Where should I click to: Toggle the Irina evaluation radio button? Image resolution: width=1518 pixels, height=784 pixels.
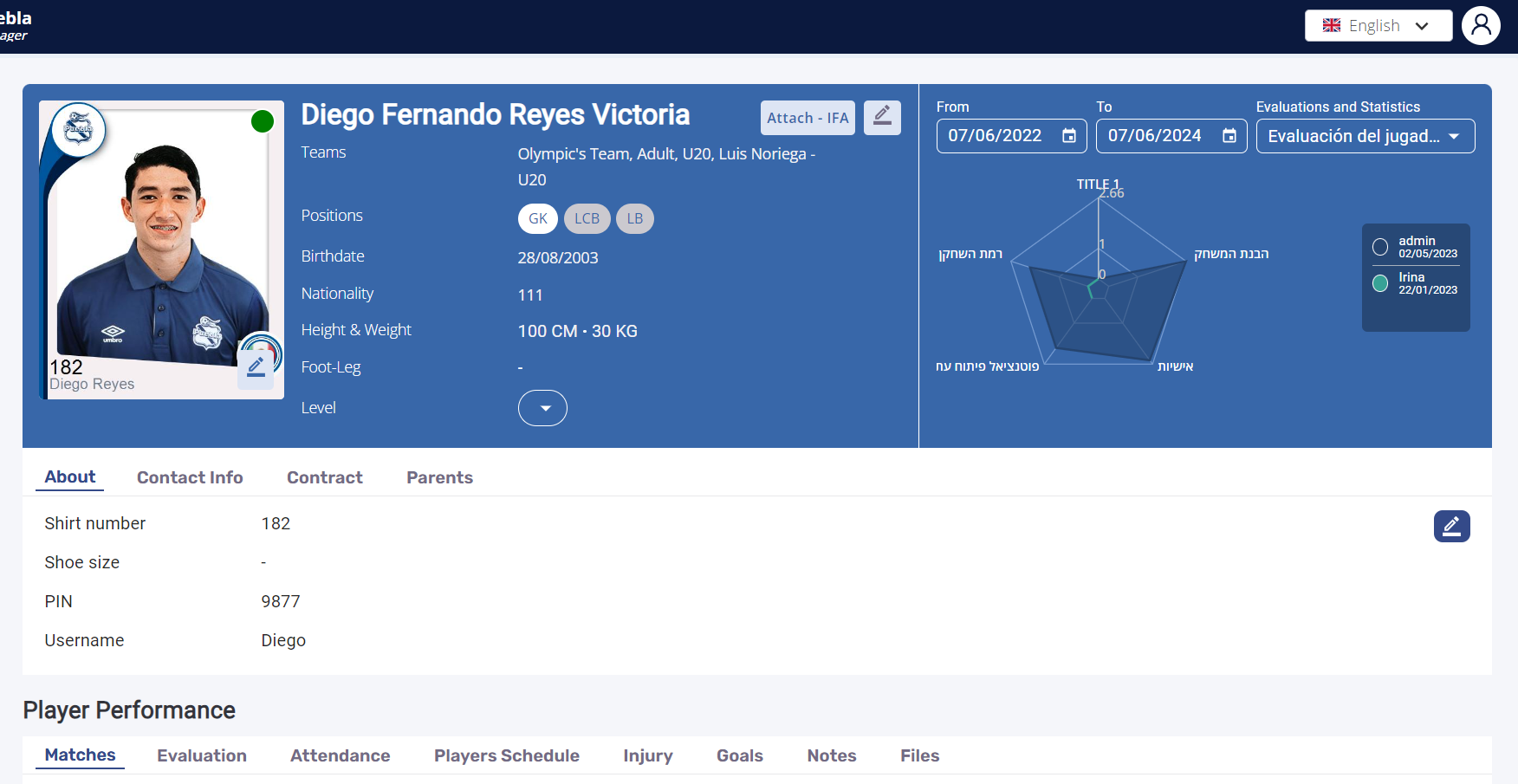pos(1380,283)
